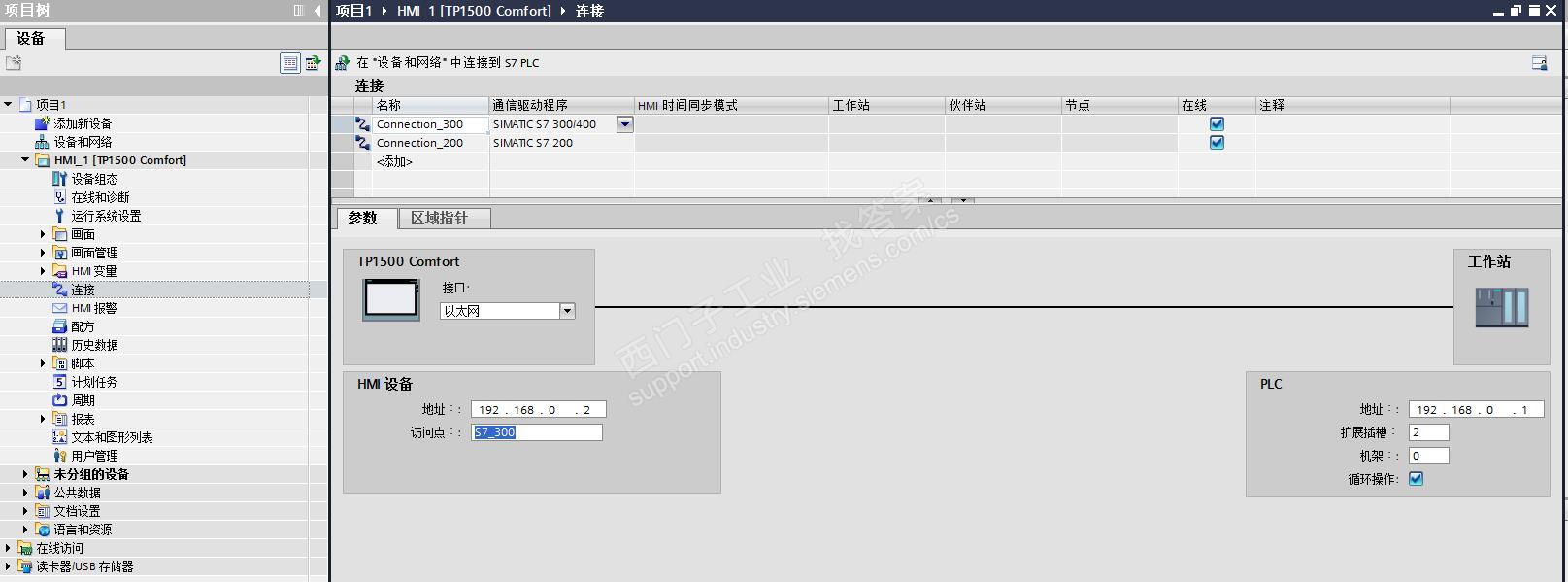Select 语言和资源 in project tree

pyautogui.click(x=83, y=530)
